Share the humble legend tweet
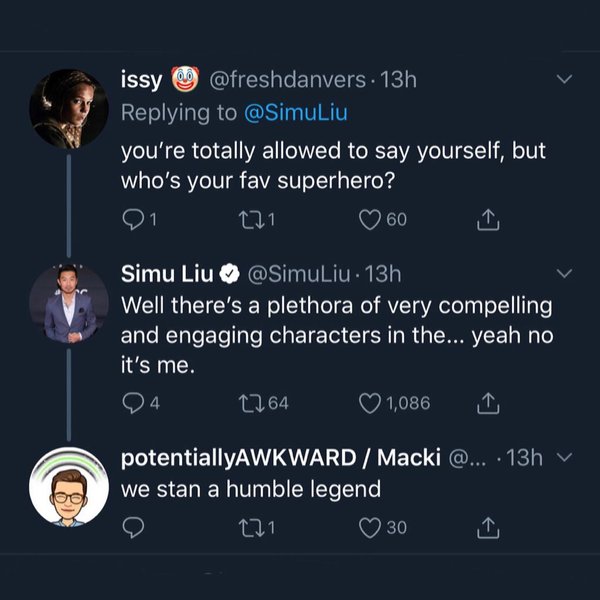Screen dimensions: 600x600 (489, 527)
